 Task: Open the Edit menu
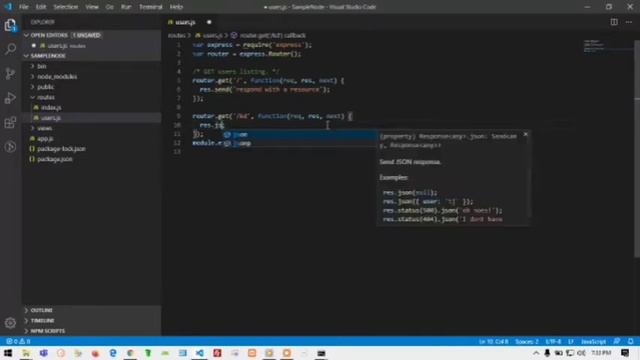click(x=41, y=7)
